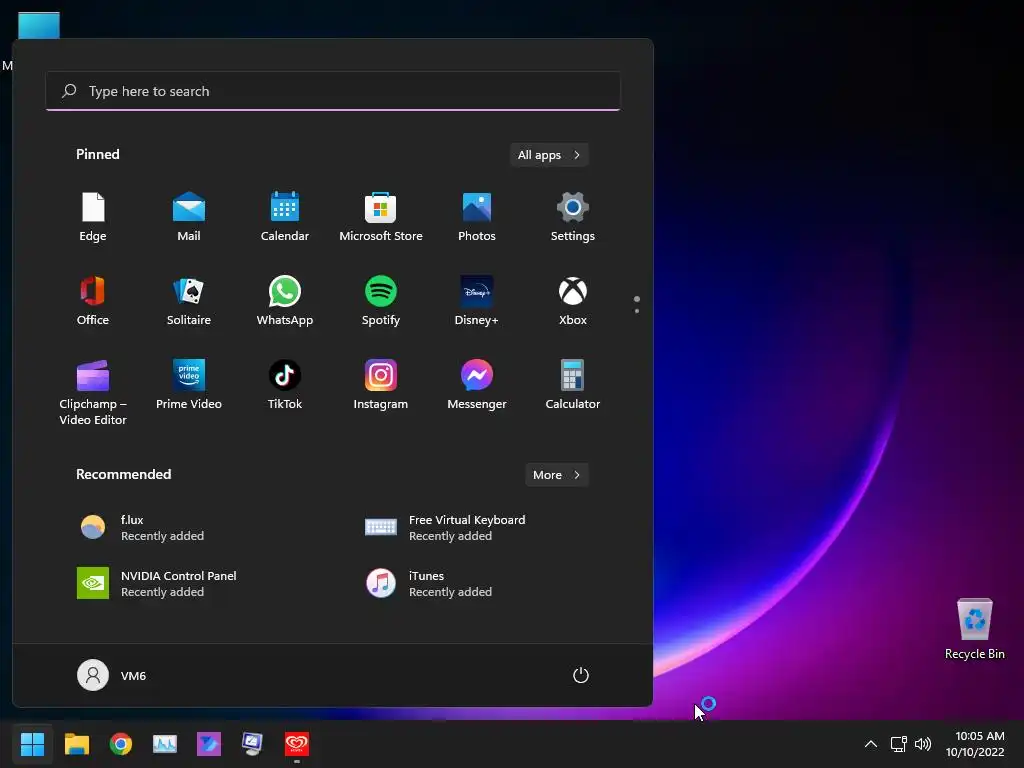
Task: Launch the Mail app
Action: 189,217
